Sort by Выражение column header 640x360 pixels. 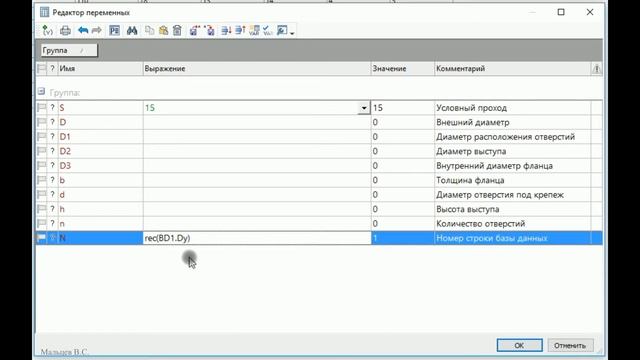click(x=257, y=69)
